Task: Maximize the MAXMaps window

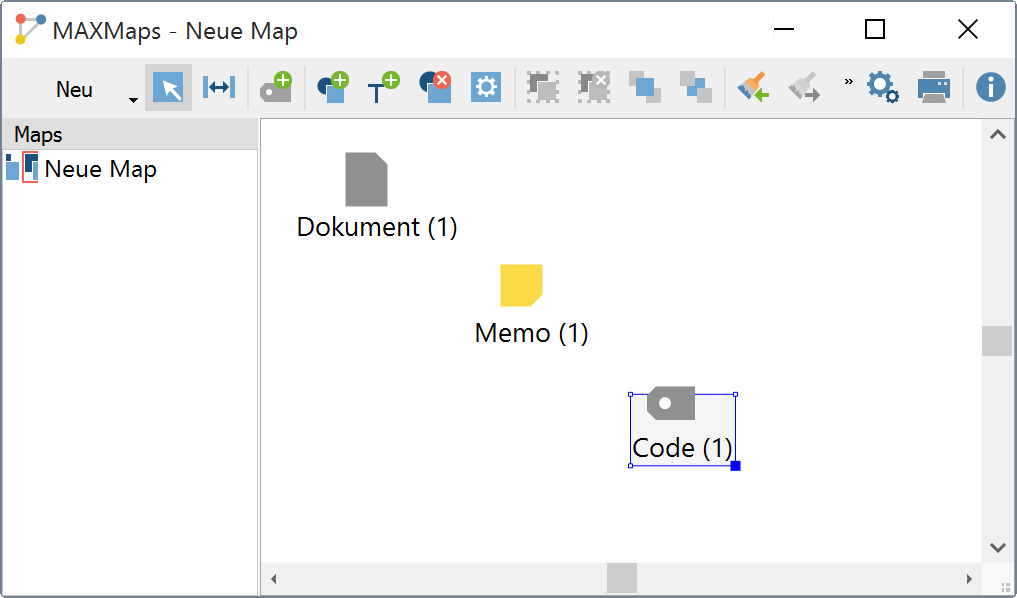Action: point(874,29)
